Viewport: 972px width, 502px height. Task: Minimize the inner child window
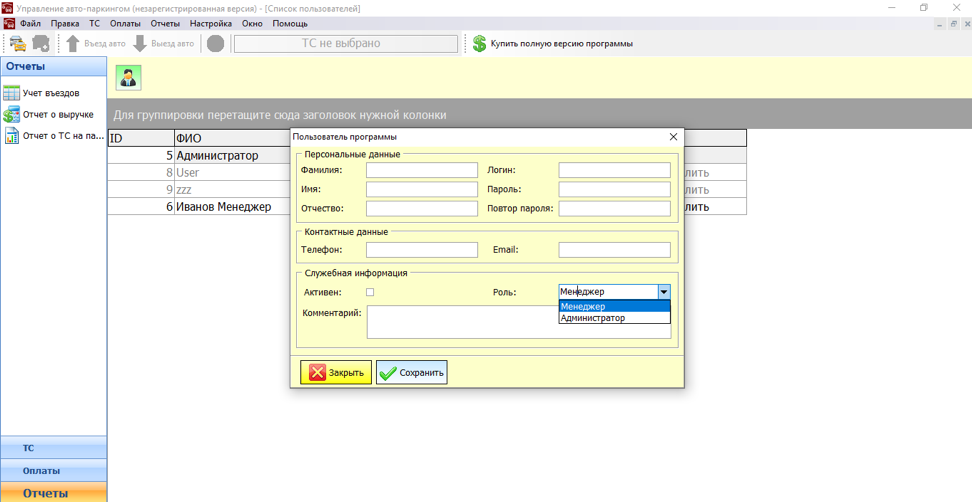(941, 24)
